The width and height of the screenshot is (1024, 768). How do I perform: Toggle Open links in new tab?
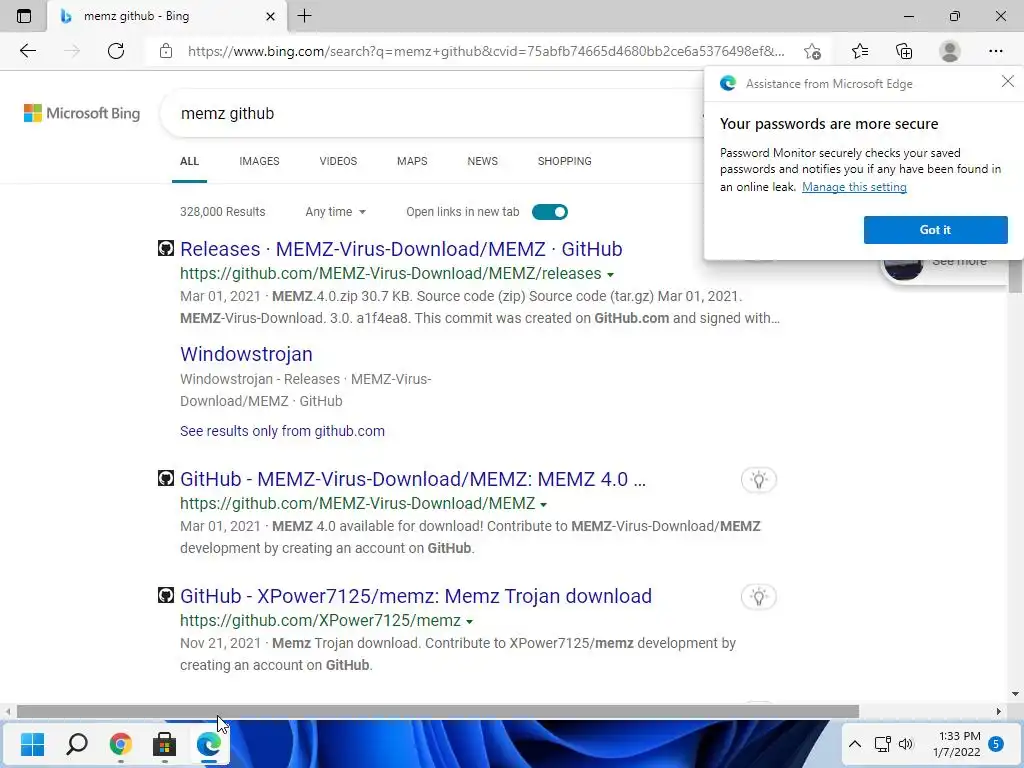(549, 212)
